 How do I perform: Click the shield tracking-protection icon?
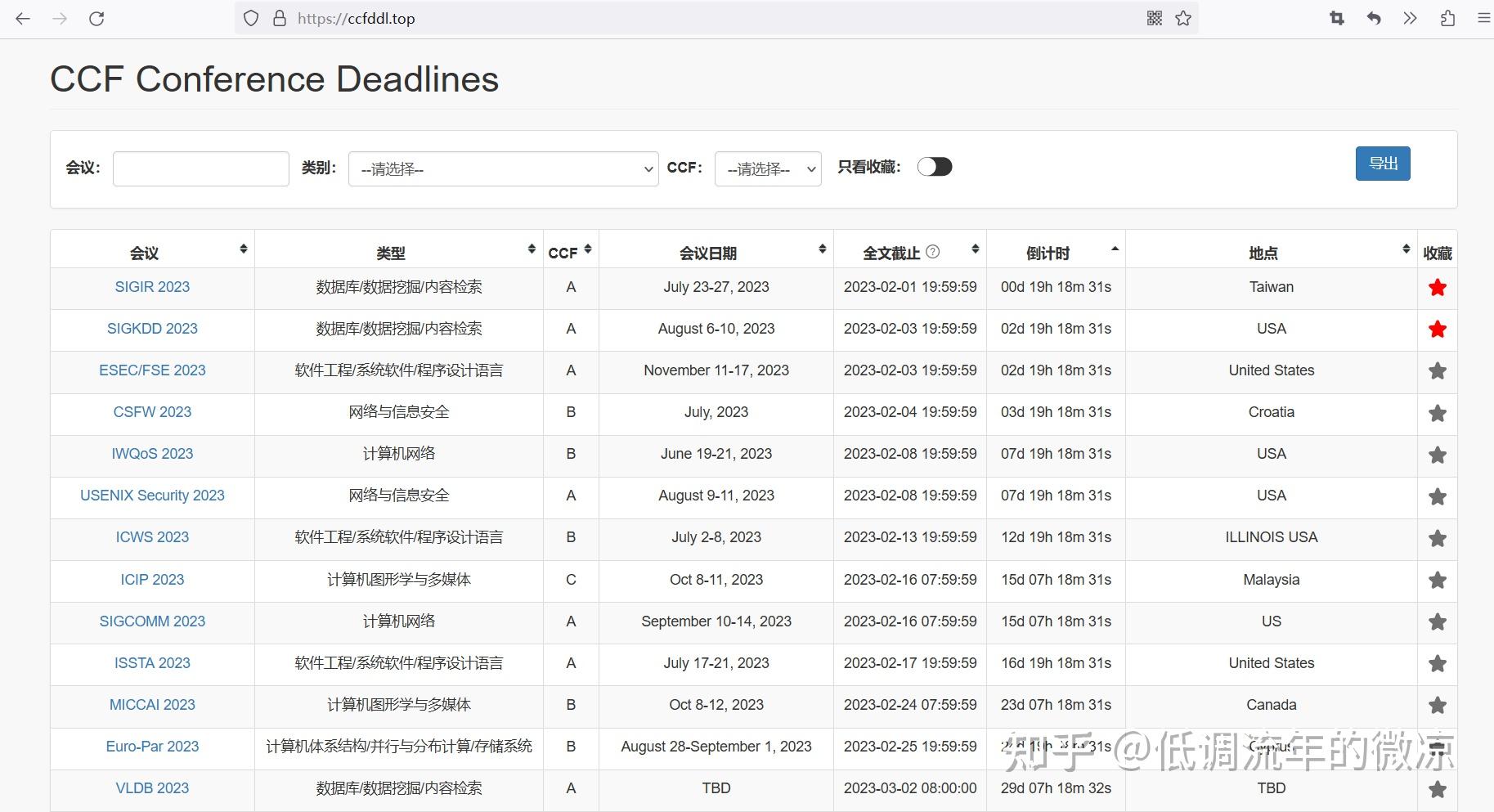pos(250,17)
